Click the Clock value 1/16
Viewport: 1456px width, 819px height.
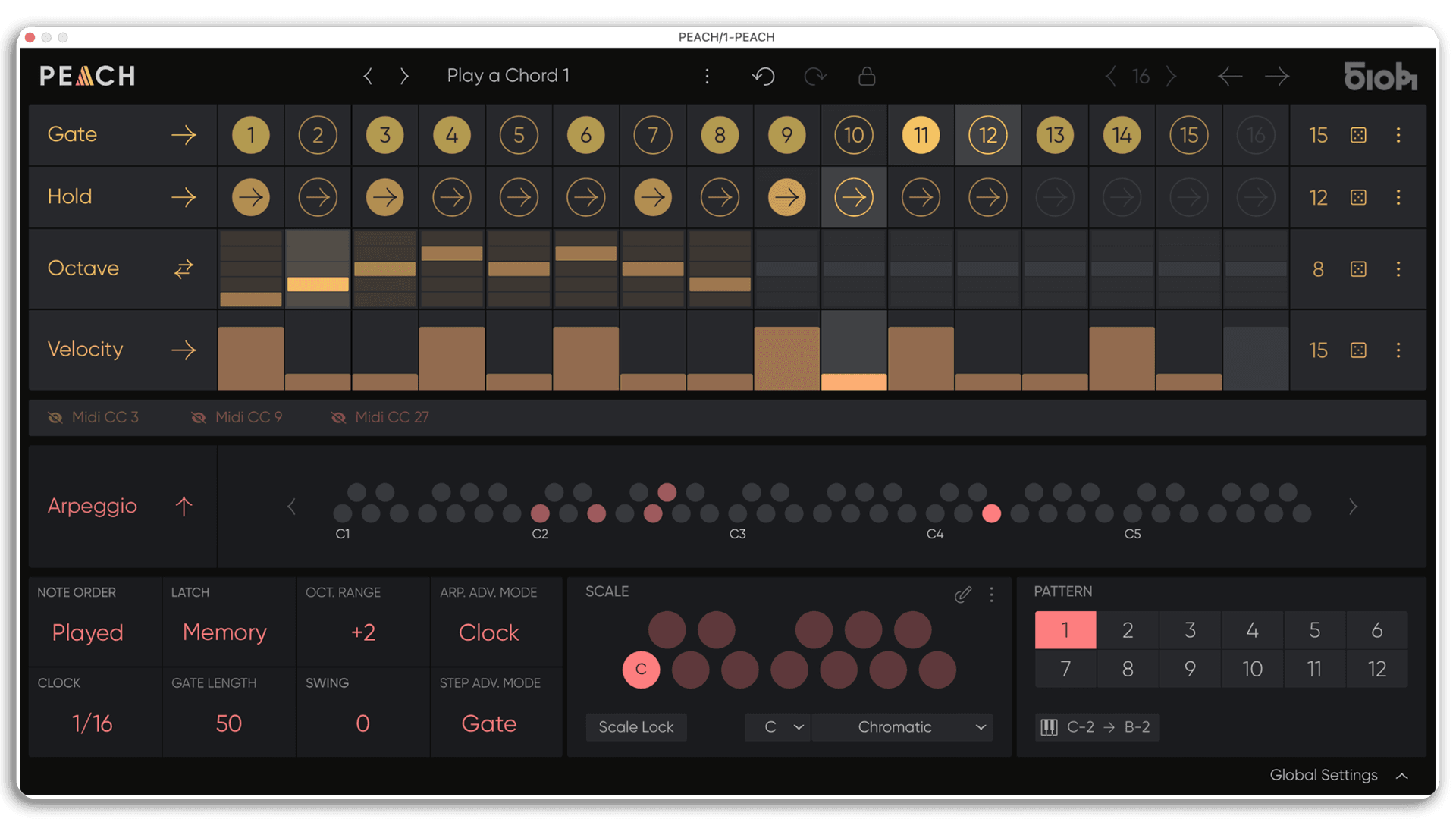click(92, 723)
